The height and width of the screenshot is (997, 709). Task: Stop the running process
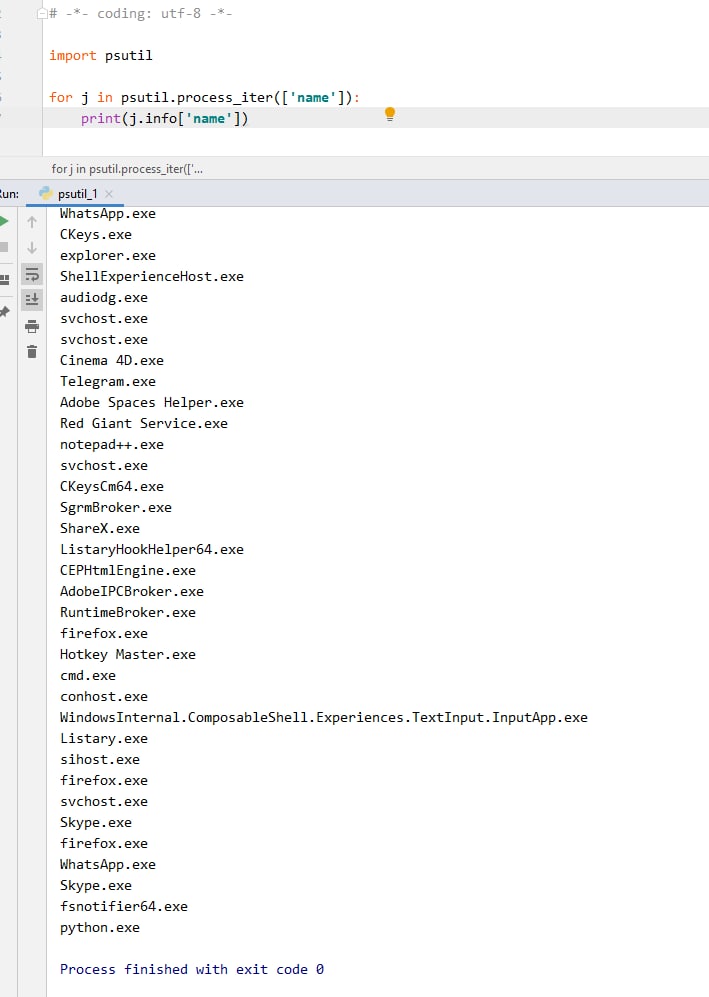pyautogui.click(x=4, y=247)
